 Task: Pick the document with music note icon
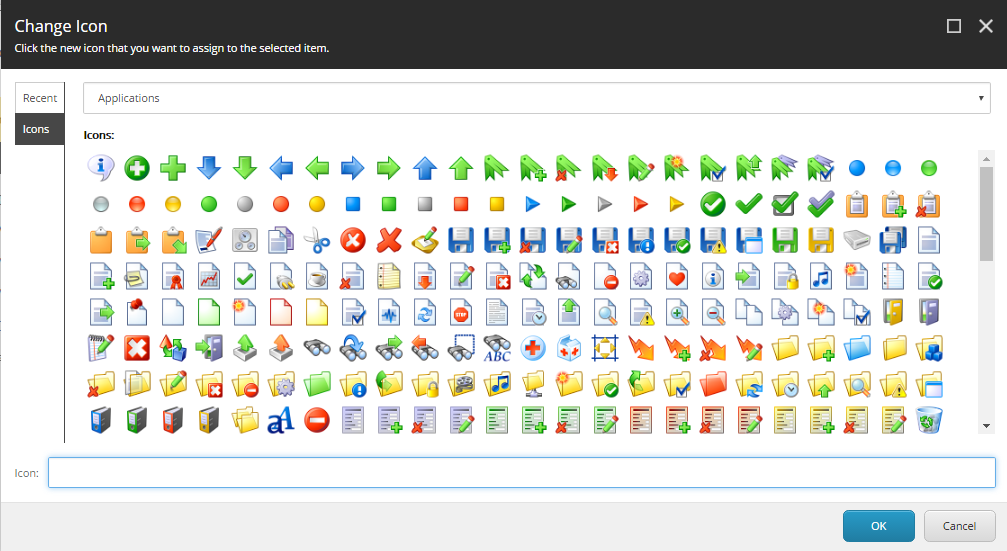[821, 277]
